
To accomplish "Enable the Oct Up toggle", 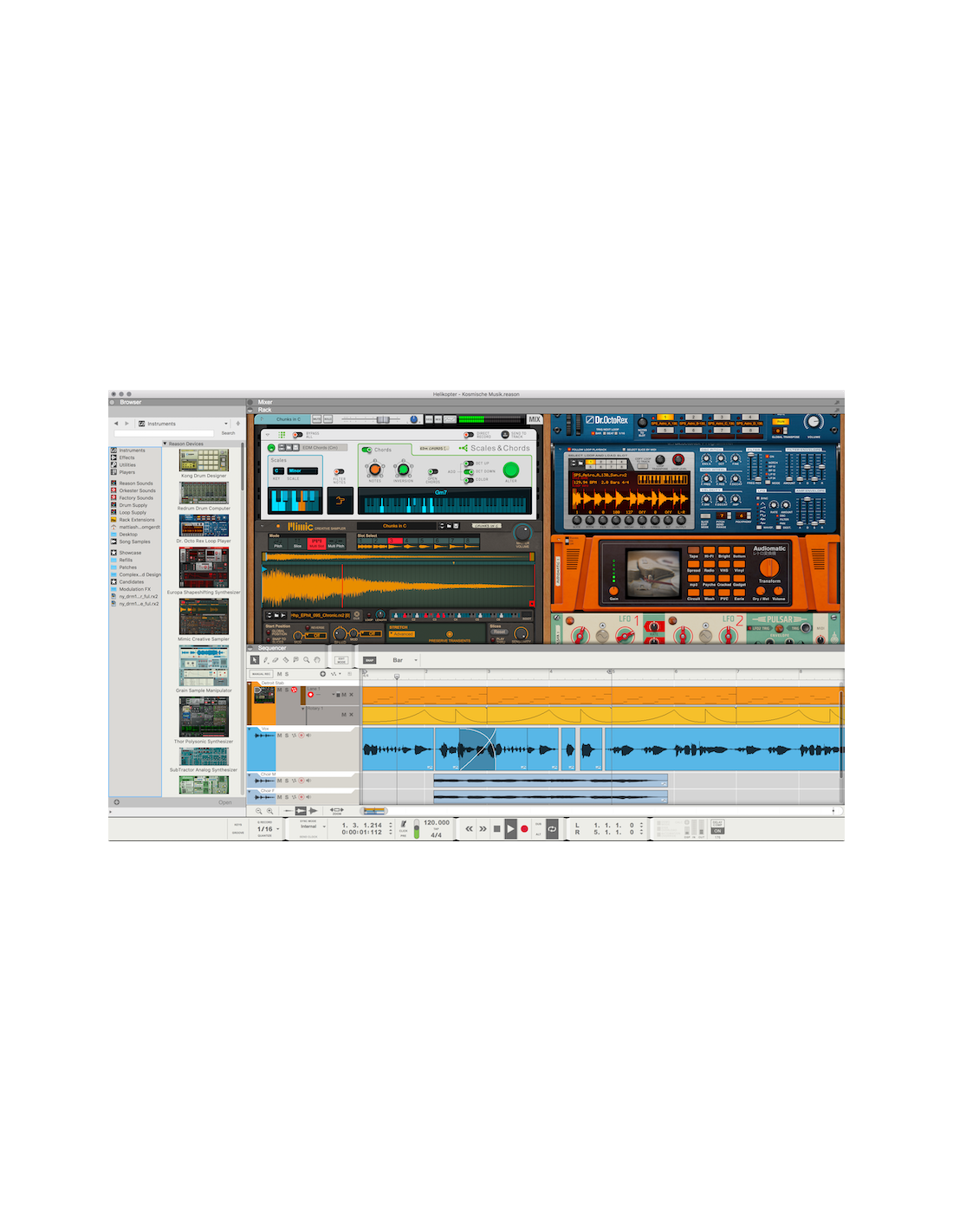I will tap(468, 464).
